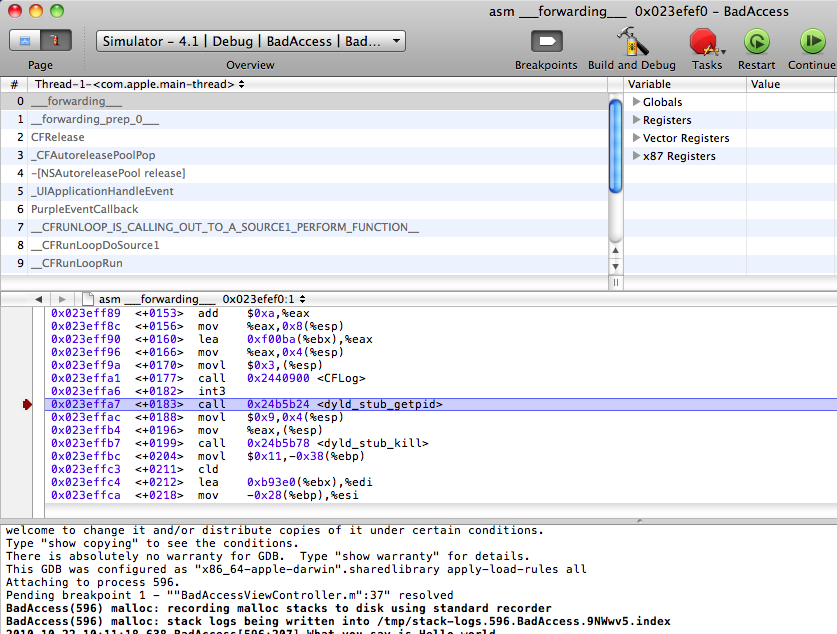This screenshot has width=837, height=634.
Task: Expand the Registers variable group
Action: tap(636, 120)
